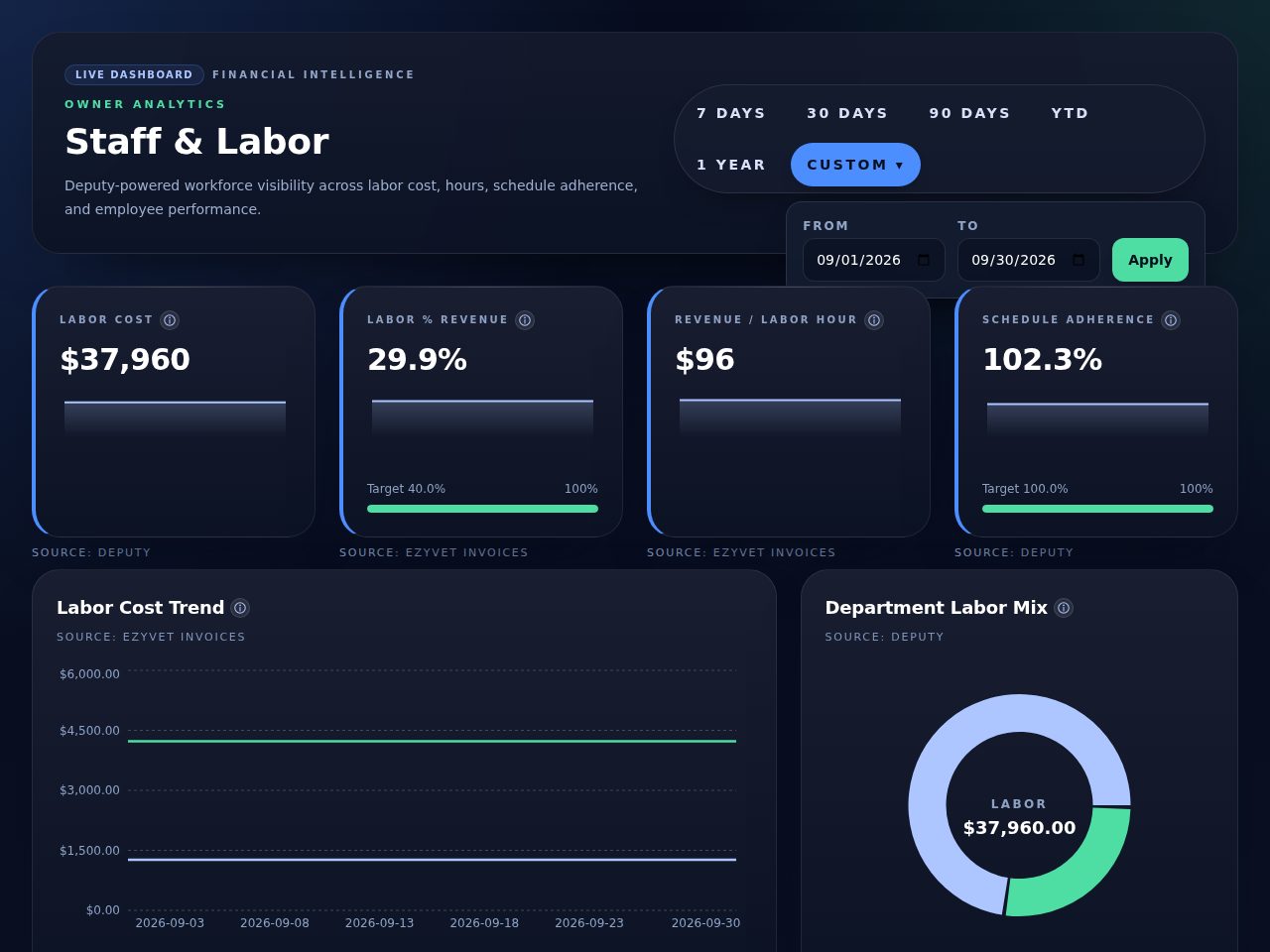Open calendar picker in To date field
Screen dimensions: 1270x952
(1079, 260)
